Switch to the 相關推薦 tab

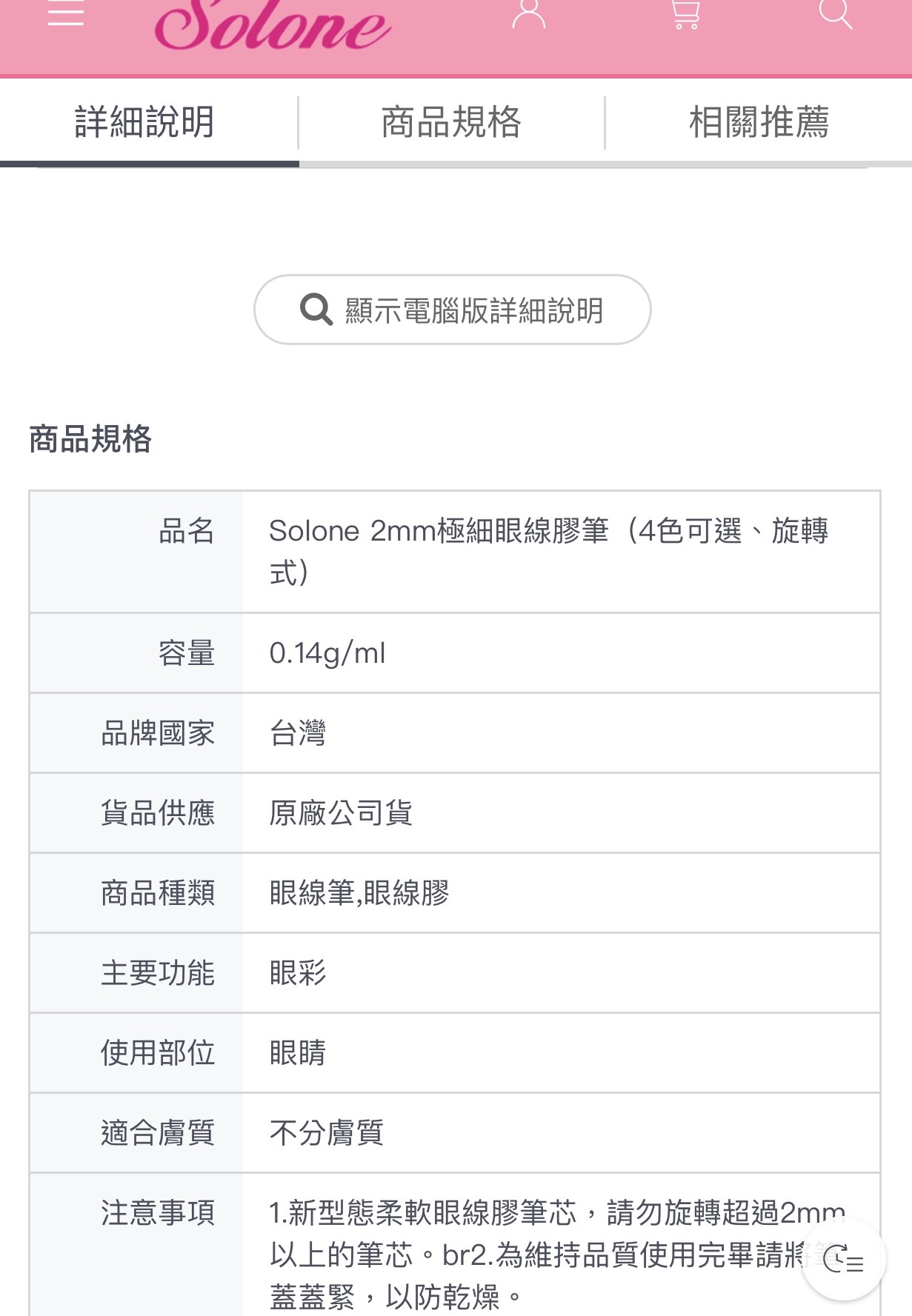pyautogui.click(x=759, y=122)
